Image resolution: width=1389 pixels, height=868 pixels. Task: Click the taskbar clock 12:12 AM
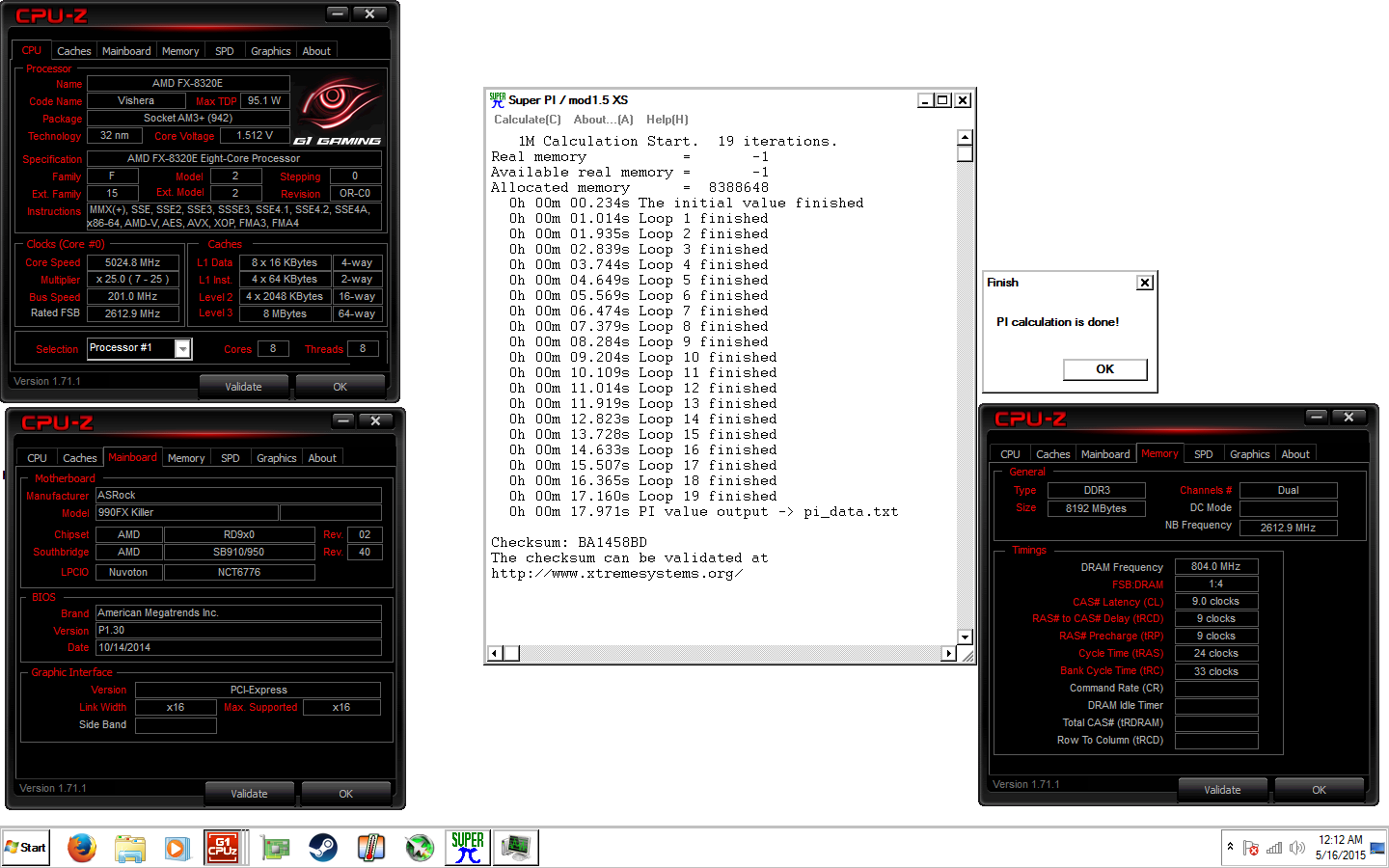tap(1341, 840)
